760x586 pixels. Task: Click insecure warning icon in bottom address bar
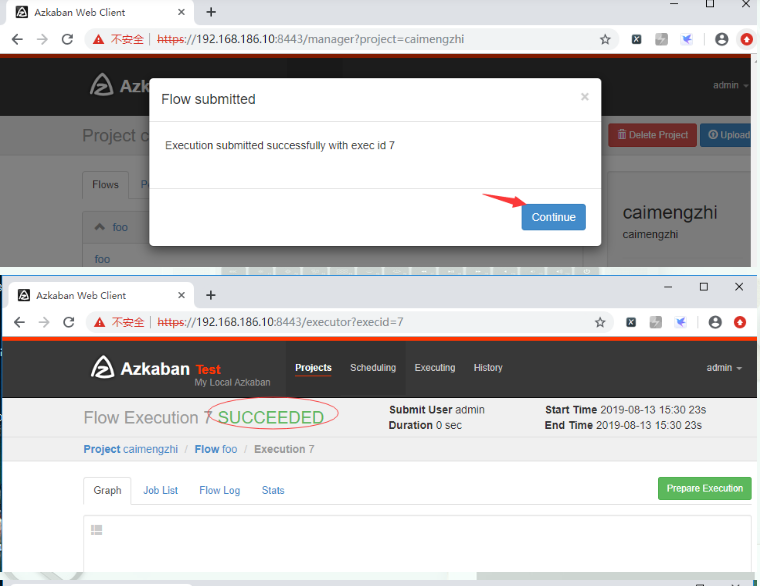pos(100,322)
